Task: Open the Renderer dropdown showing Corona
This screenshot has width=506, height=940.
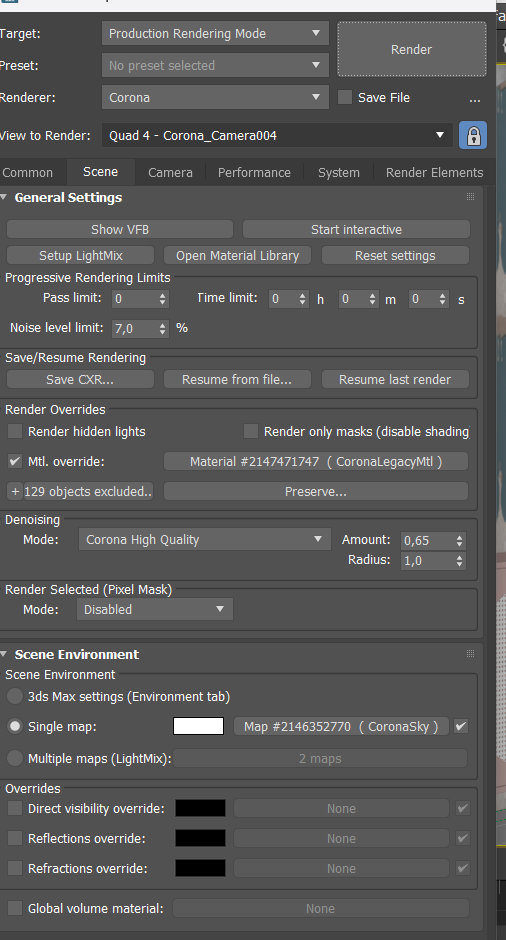Action: click(215, 97)
